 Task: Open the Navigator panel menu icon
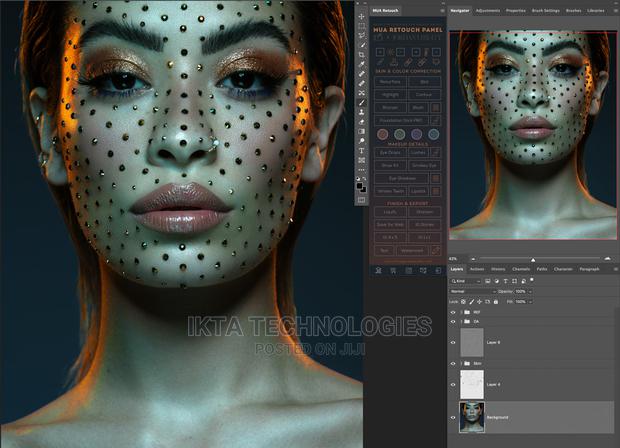(x=616, y=11)
